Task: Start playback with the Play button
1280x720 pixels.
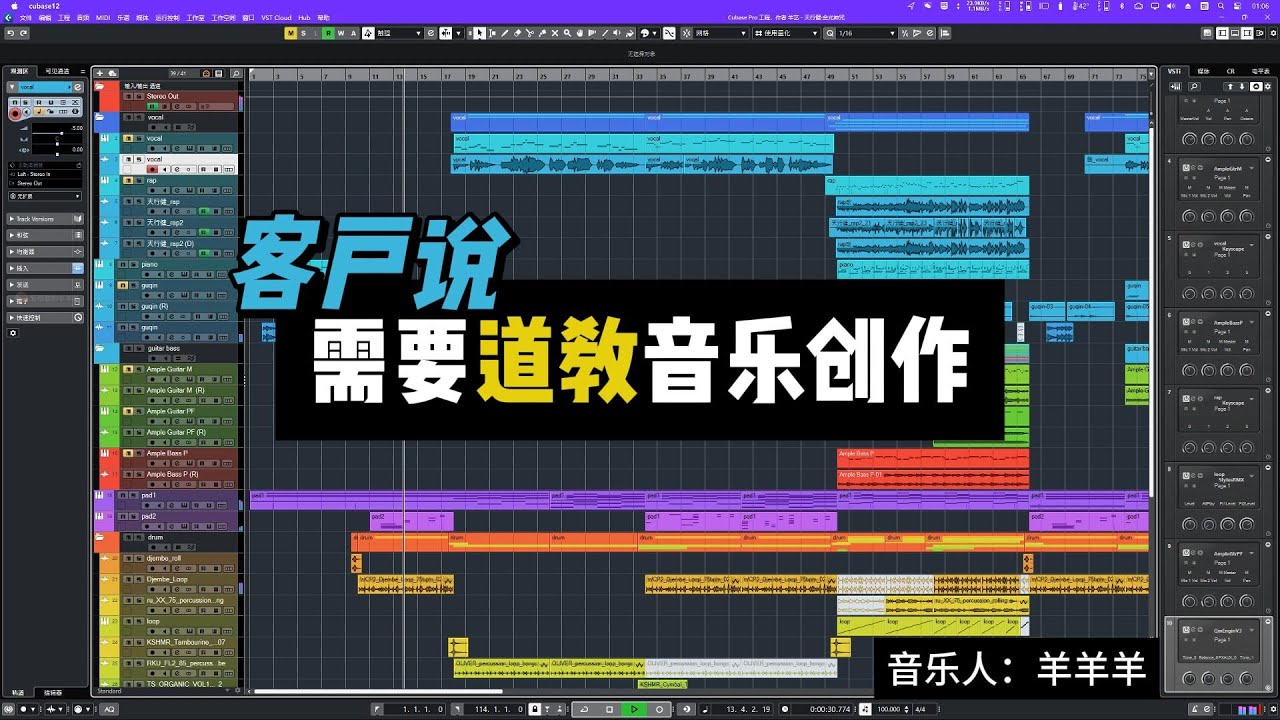Action: tap(634, 709)
